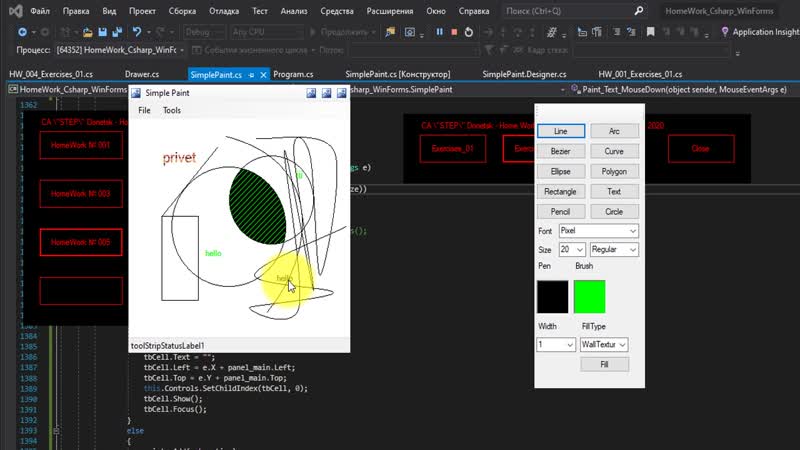Click the red Close button
The height and width of the screenshot is (450, 800).
(701, 149)
